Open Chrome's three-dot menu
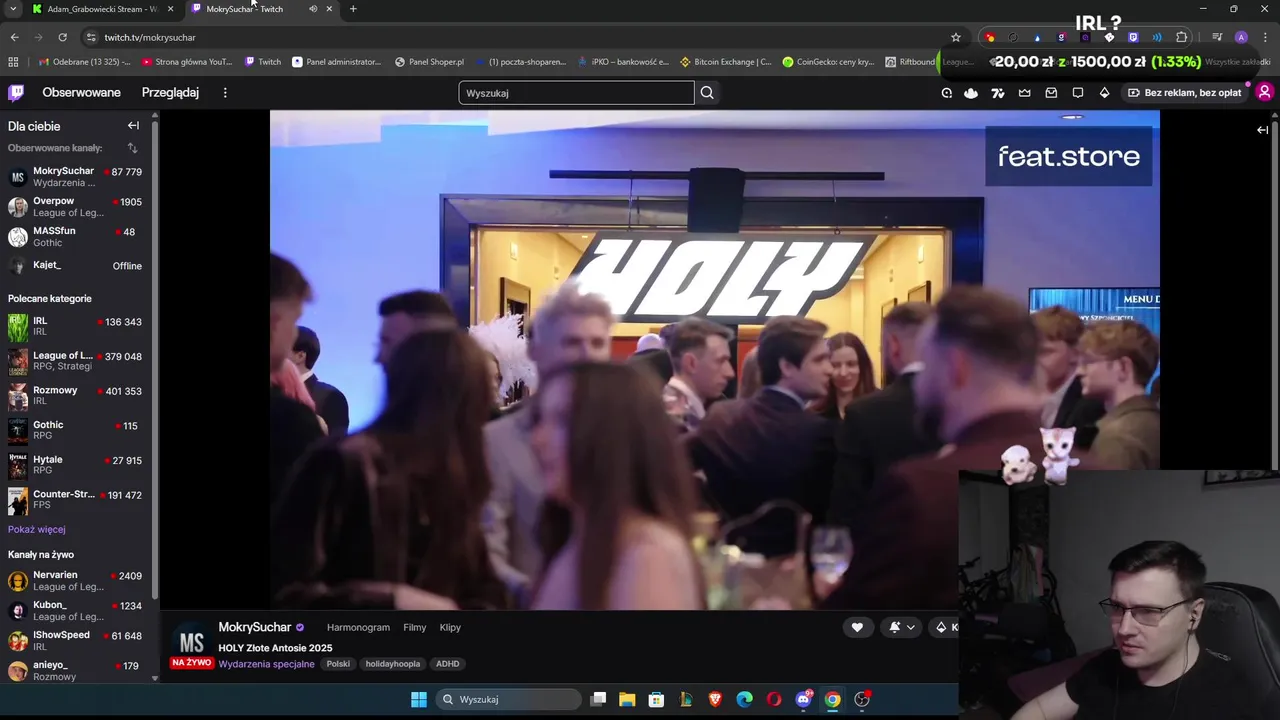 coord(1264,37)
